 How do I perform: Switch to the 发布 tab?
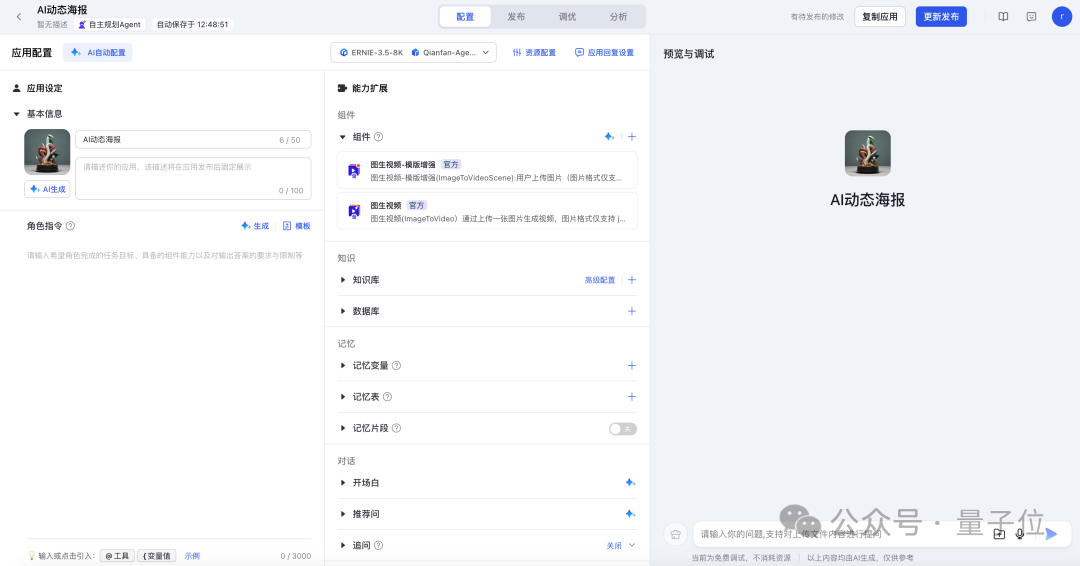click(516, 17)
